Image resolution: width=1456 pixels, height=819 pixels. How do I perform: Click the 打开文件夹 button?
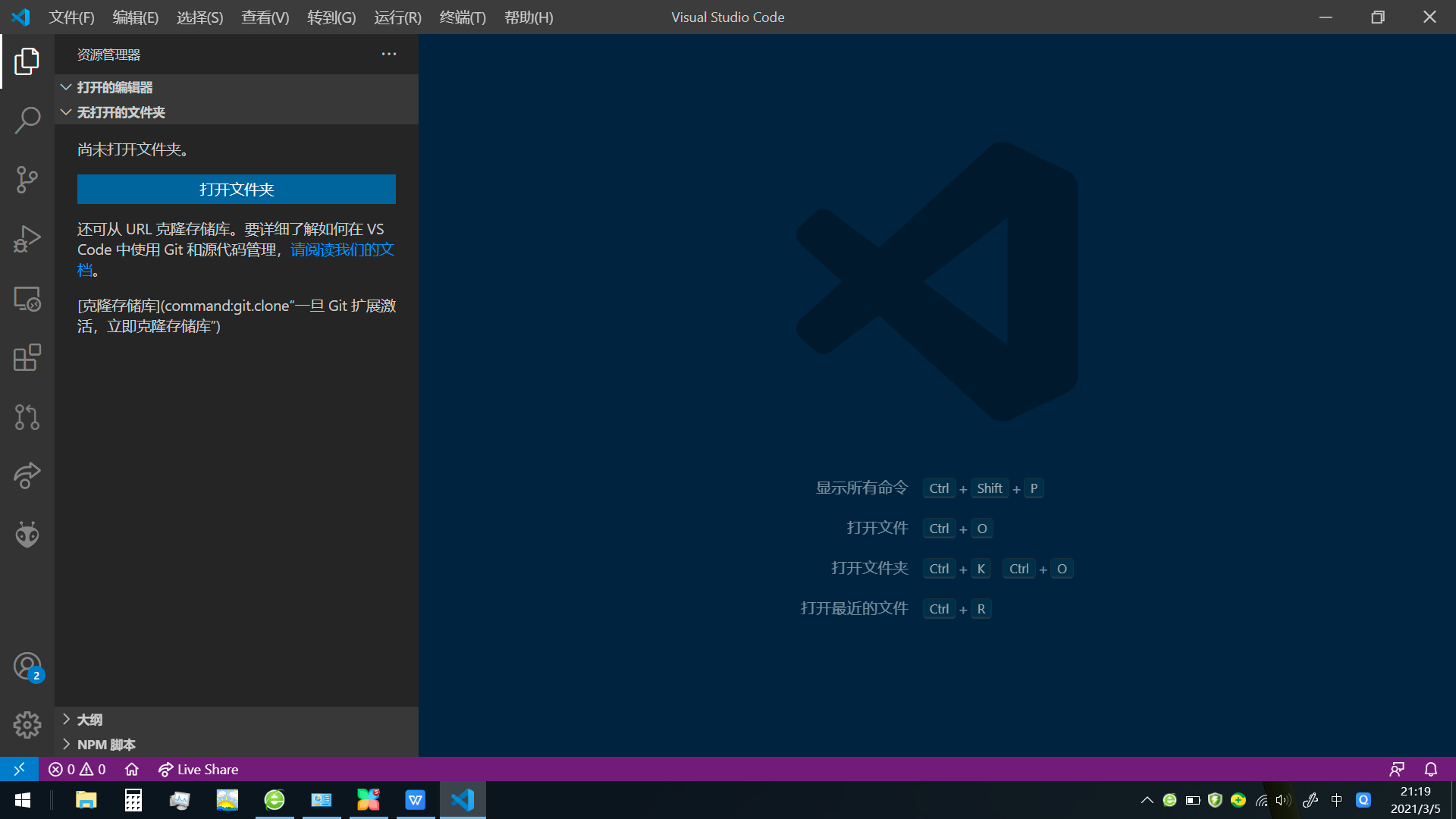237,190
